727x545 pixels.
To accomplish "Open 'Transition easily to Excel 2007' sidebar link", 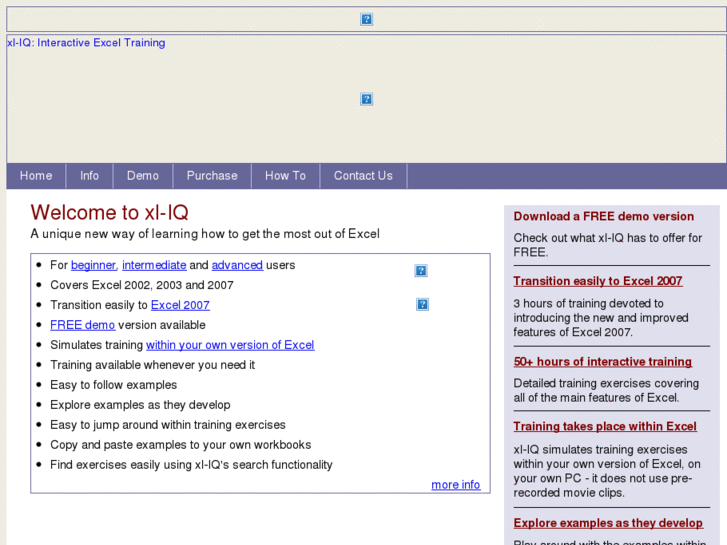I will pyautogui.click(x=598, y=281).
